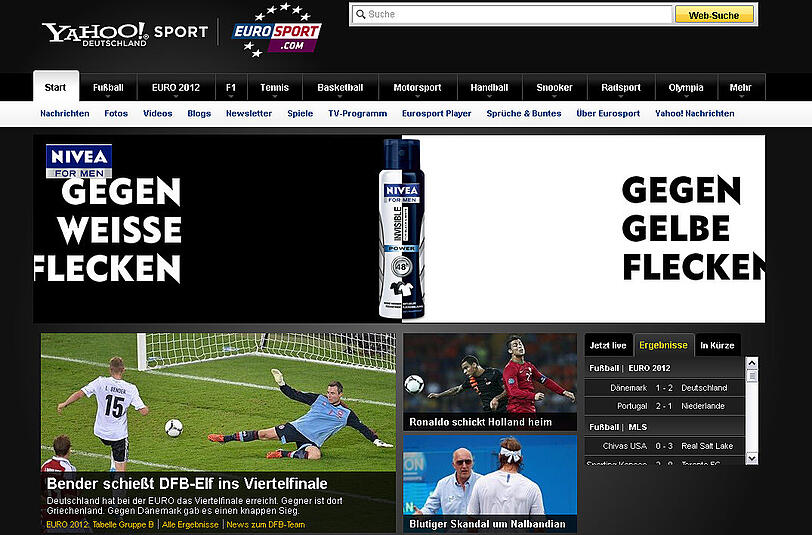Switch to the Jetzt live tab
This screenshot has width=812, height=535.
click(x=608, y=345)
